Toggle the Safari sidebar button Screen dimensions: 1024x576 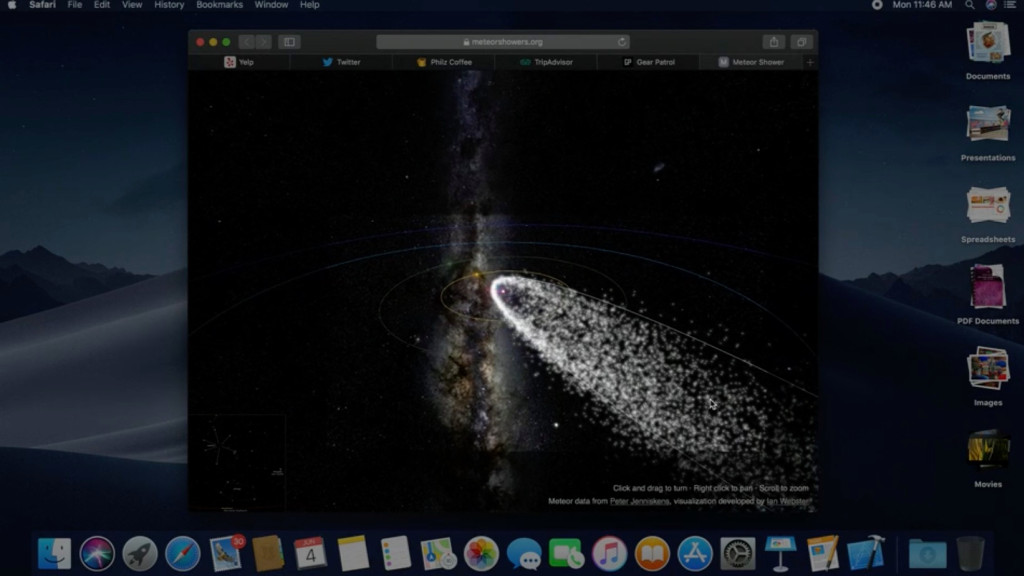289,42
